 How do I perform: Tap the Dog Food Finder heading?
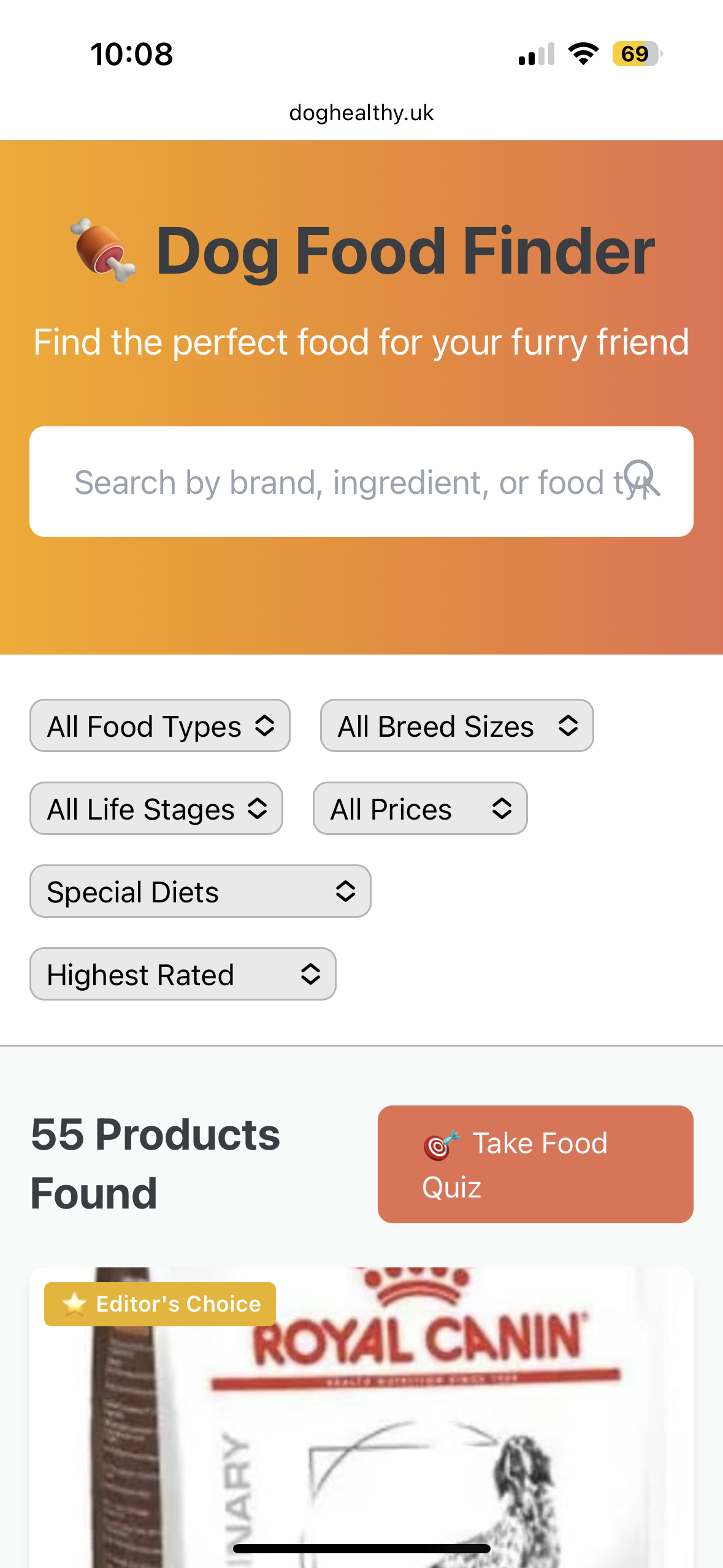coord(405,250)
